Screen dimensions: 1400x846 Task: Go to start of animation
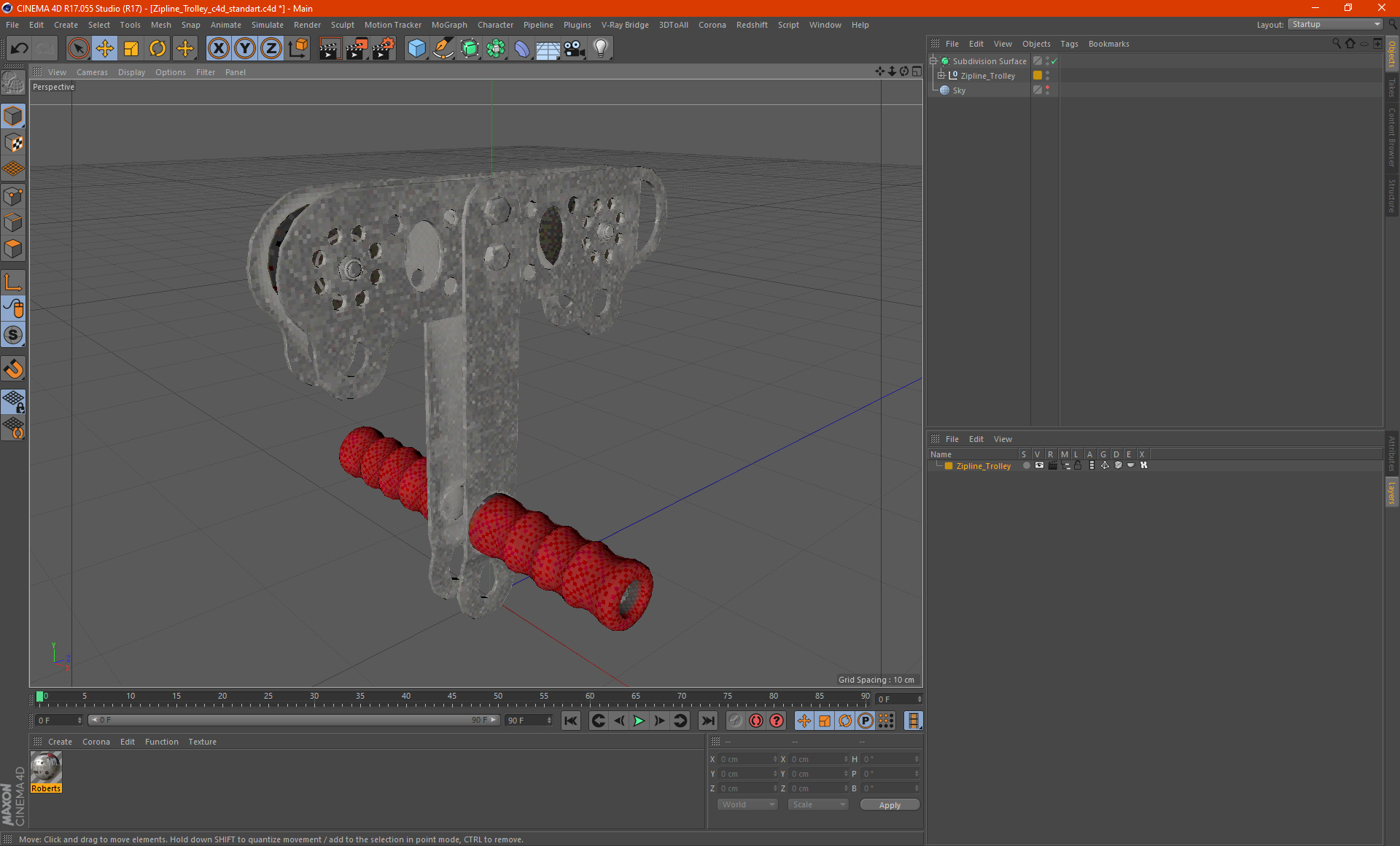pos(571,721)
